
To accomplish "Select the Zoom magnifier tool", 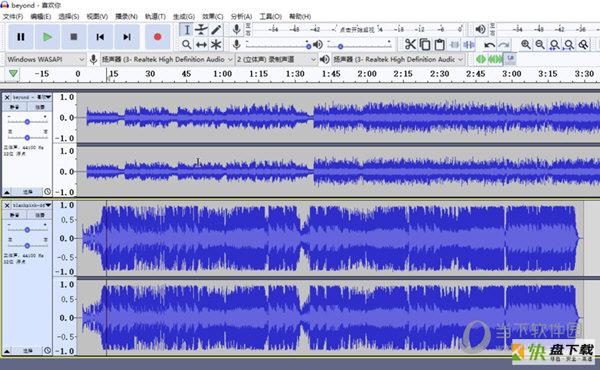I will pyautogui.click(x=187, y=45).
